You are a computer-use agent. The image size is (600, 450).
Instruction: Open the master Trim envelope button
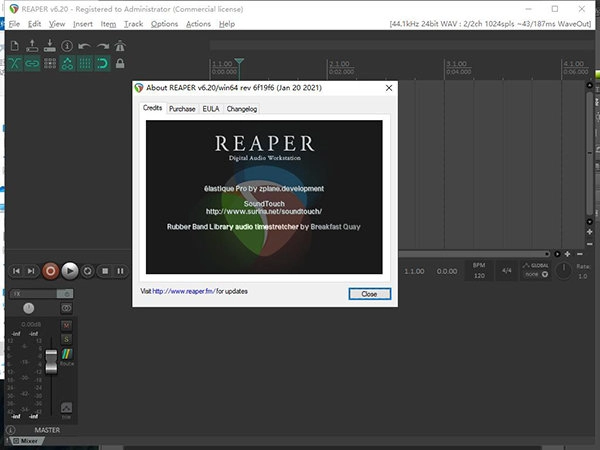pyautogui.click(x=67, y=408)
